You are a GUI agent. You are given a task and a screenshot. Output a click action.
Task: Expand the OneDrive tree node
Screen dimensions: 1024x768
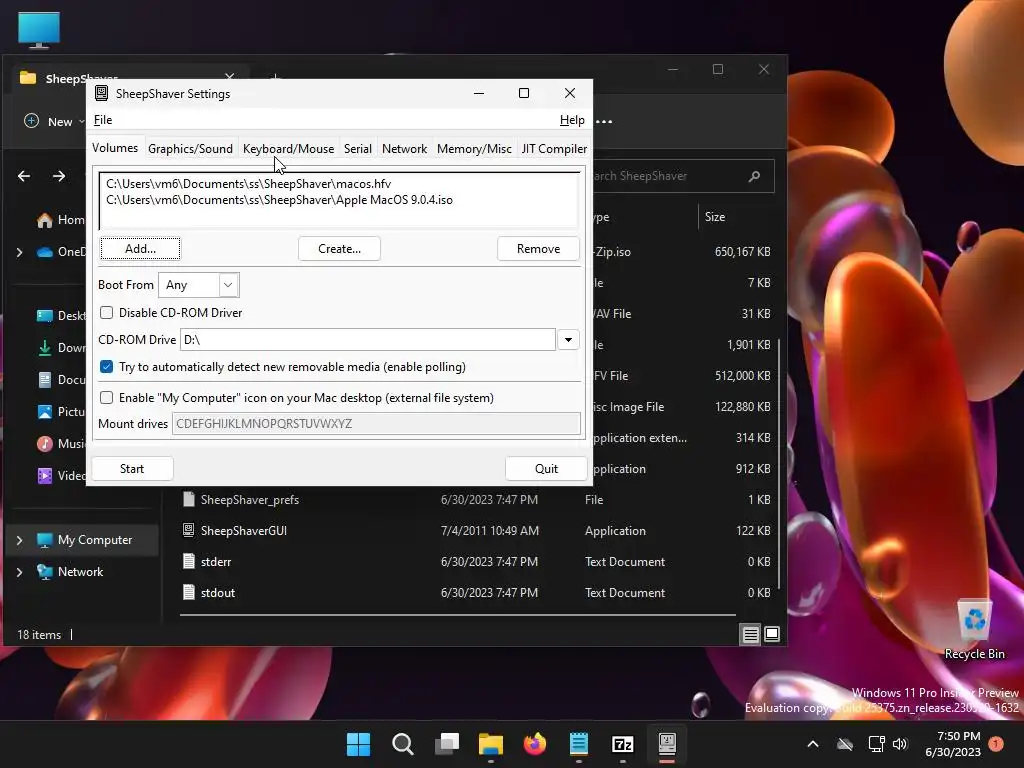[20, 252]
